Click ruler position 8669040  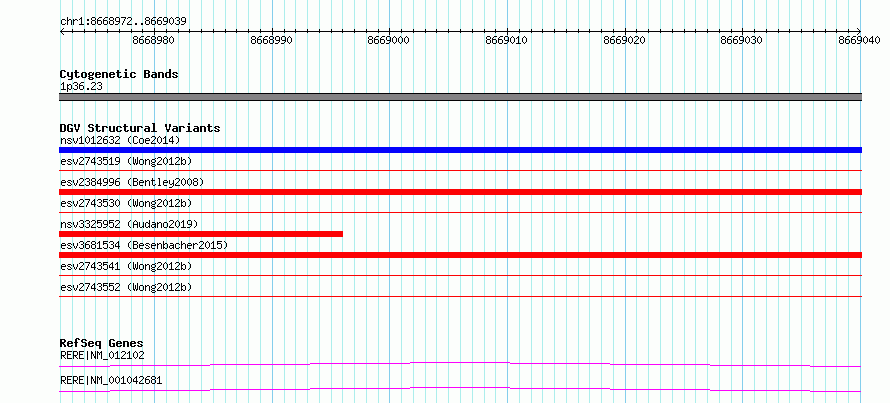coord(859,40)
